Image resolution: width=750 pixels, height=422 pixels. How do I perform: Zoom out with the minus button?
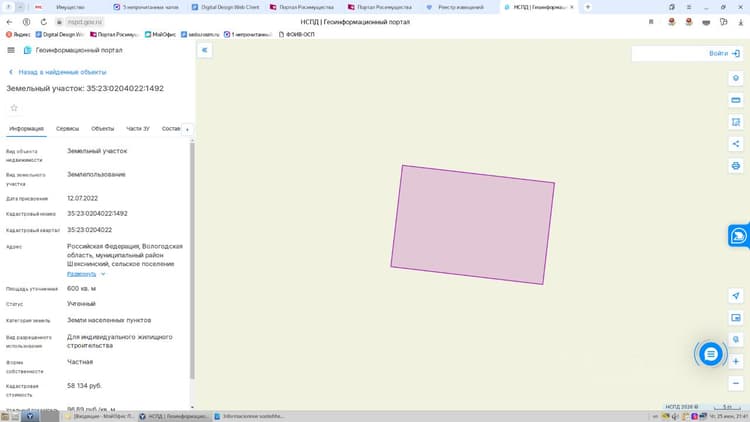(x=736, y=383)
